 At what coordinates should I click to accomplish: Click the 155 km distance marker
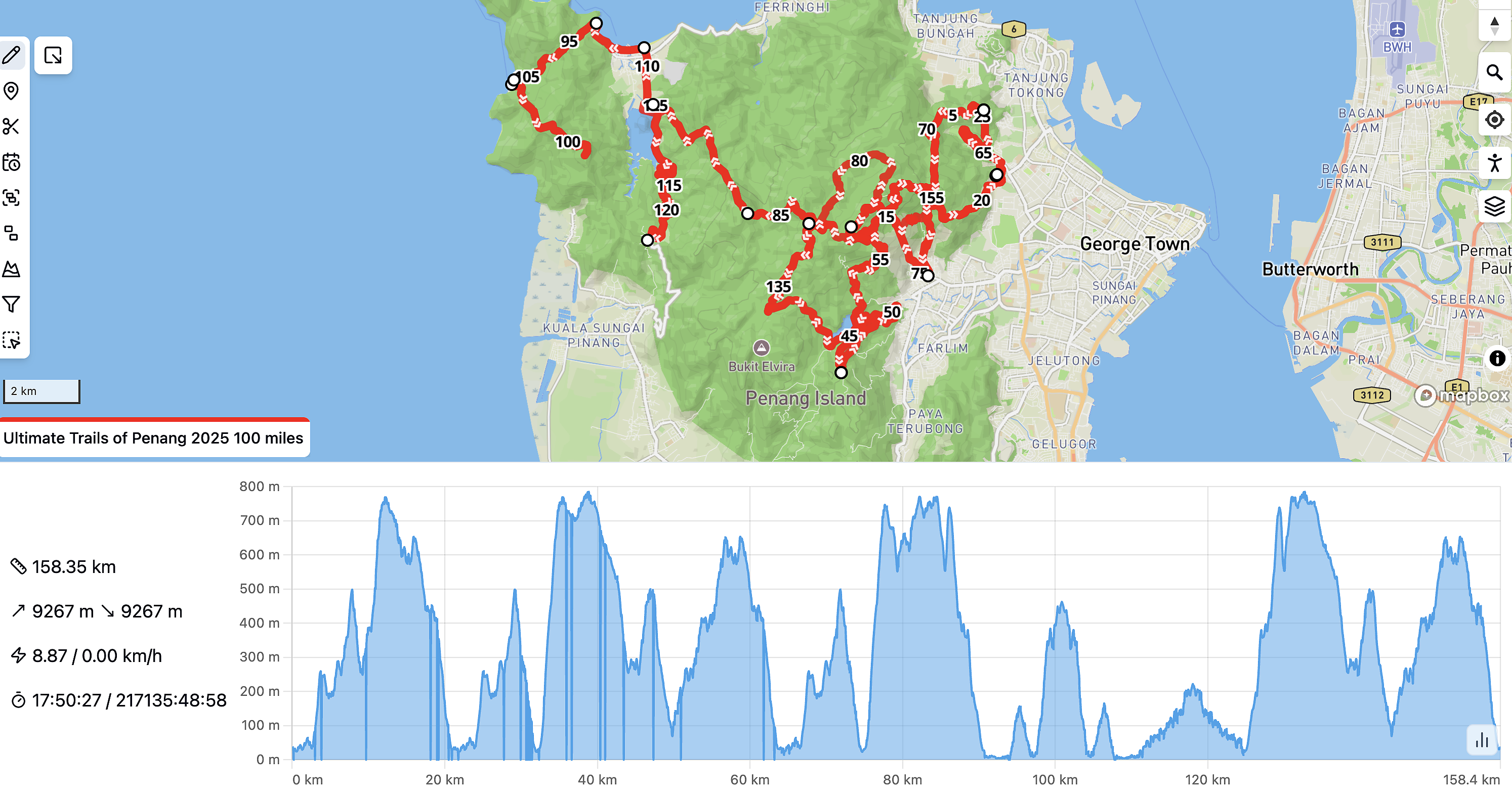pyautogui.click(x=931, y=198)
